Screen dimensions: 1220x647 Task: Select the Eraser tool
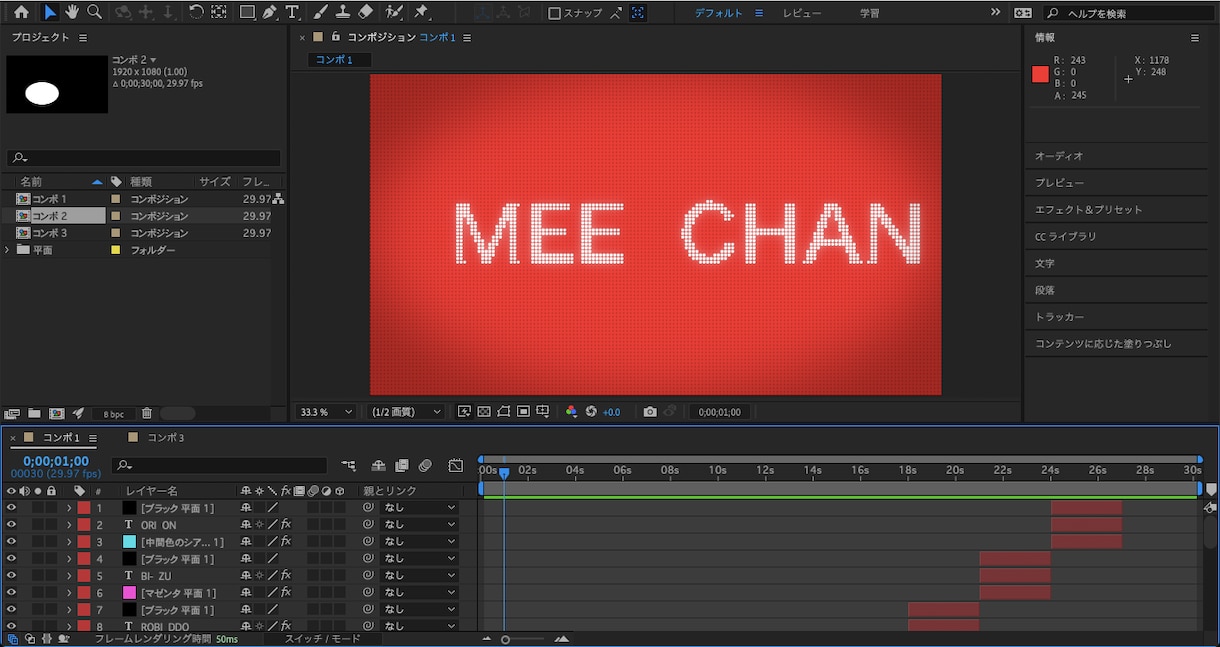click(x=365, y=13)
